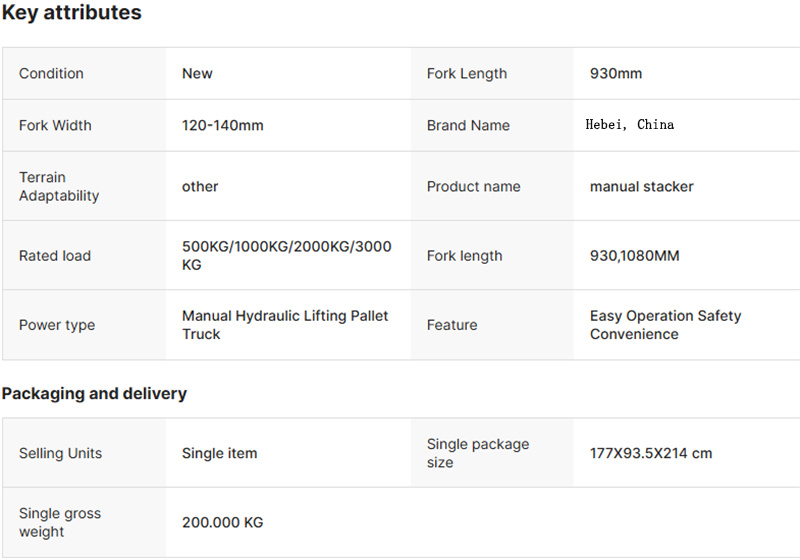Image resolution: width=800 pixels, height=560 pixels.
Task: Select the 120-140mm fork width value
Action: point(222,125)
